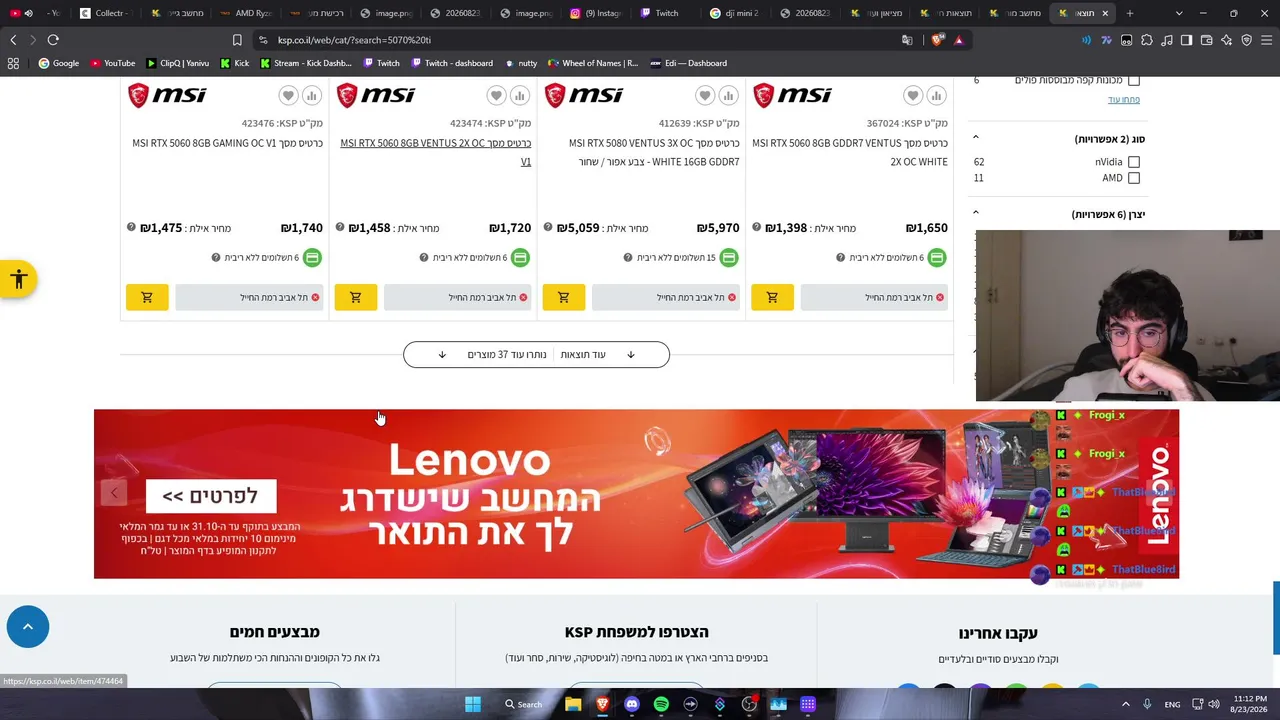This screenshot has width=1280, height=720.
Task: Click previous arrow on Lenovo banner
Action: 114,492
